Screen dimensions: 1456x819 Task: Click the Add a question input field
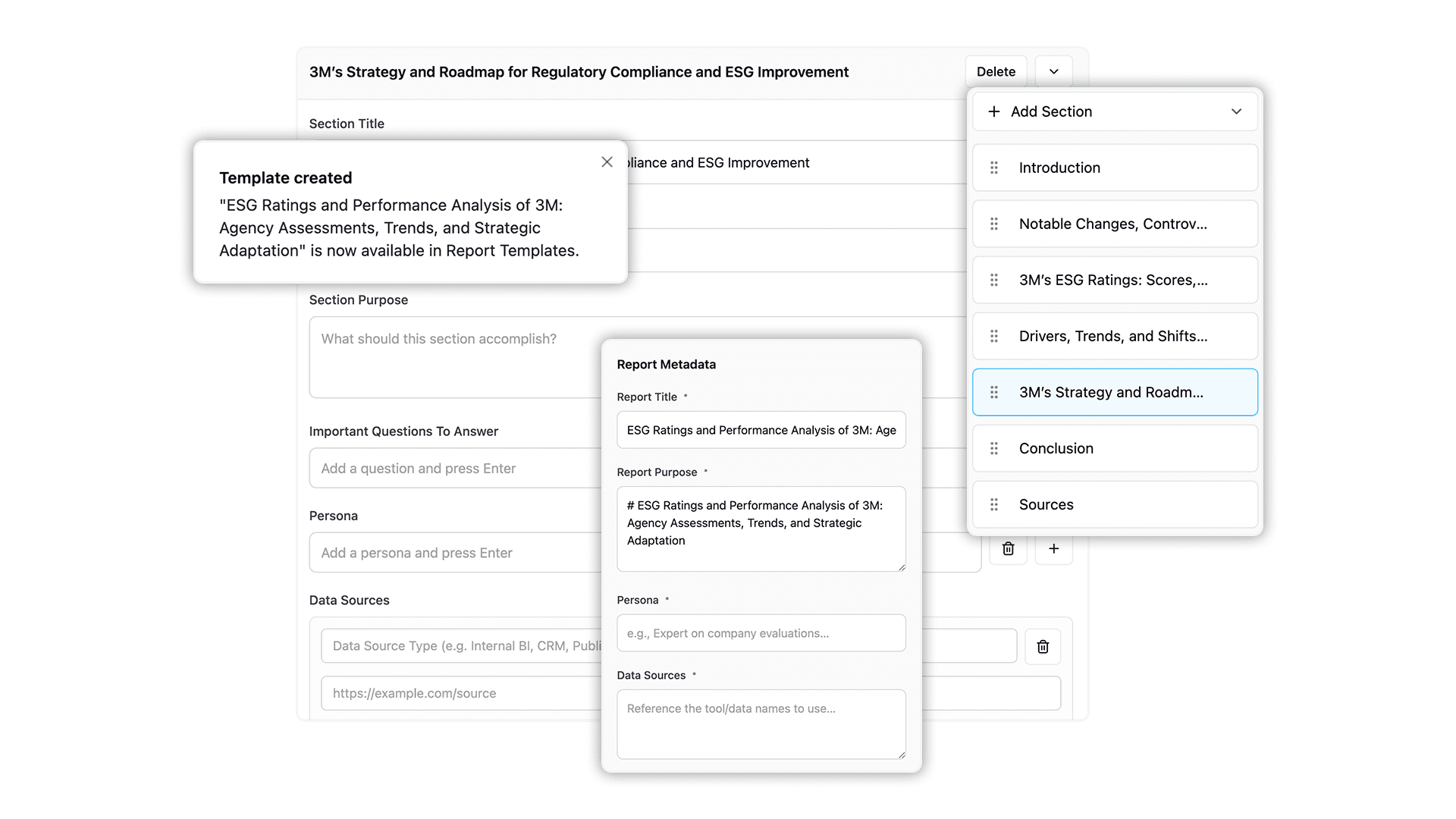click(x=455, y=469)
